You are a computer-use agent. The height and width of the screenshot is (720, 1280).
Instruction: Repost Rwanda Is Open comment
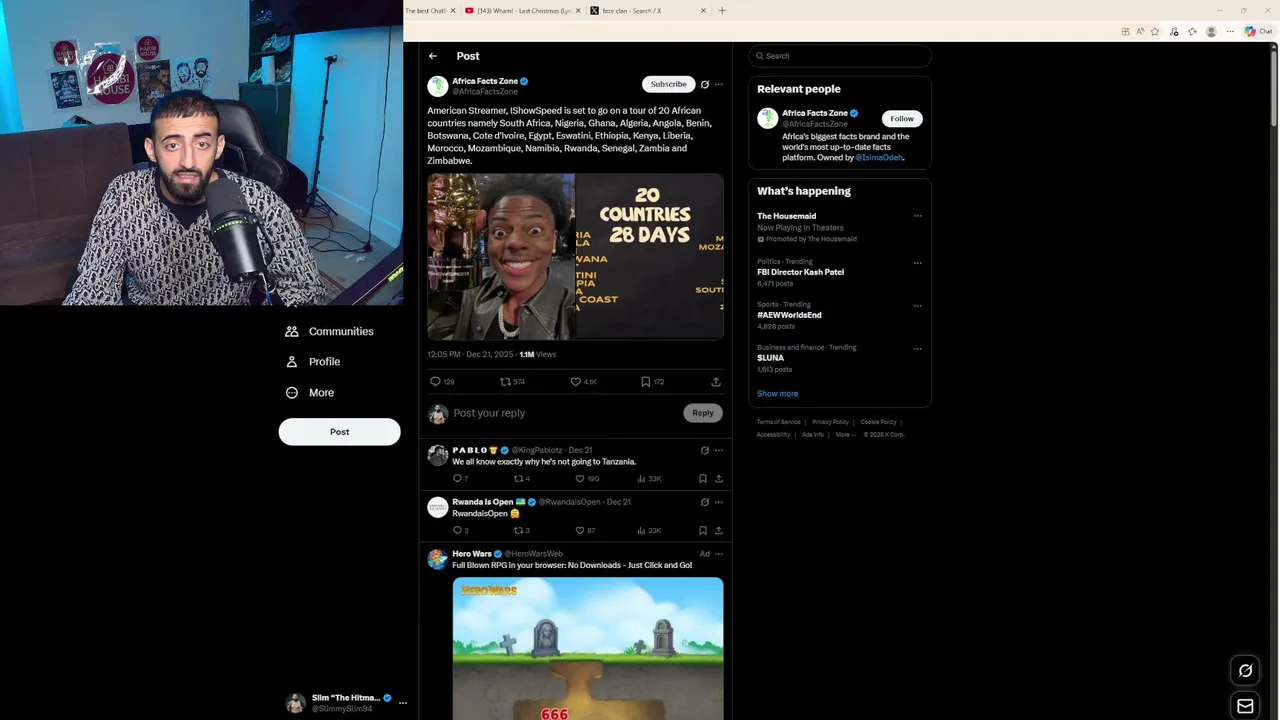(x=518, y=531)
